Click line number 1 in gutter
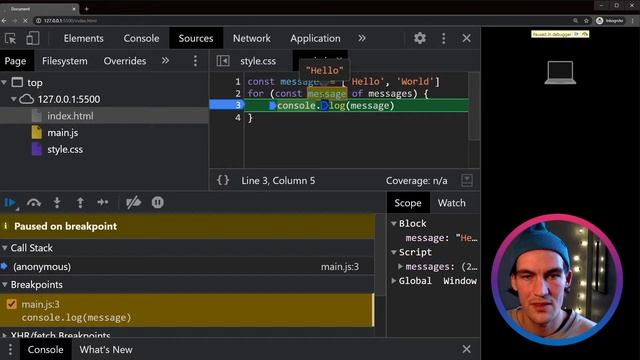This screenshot has height=360, width=640. (x=238, y=82)
